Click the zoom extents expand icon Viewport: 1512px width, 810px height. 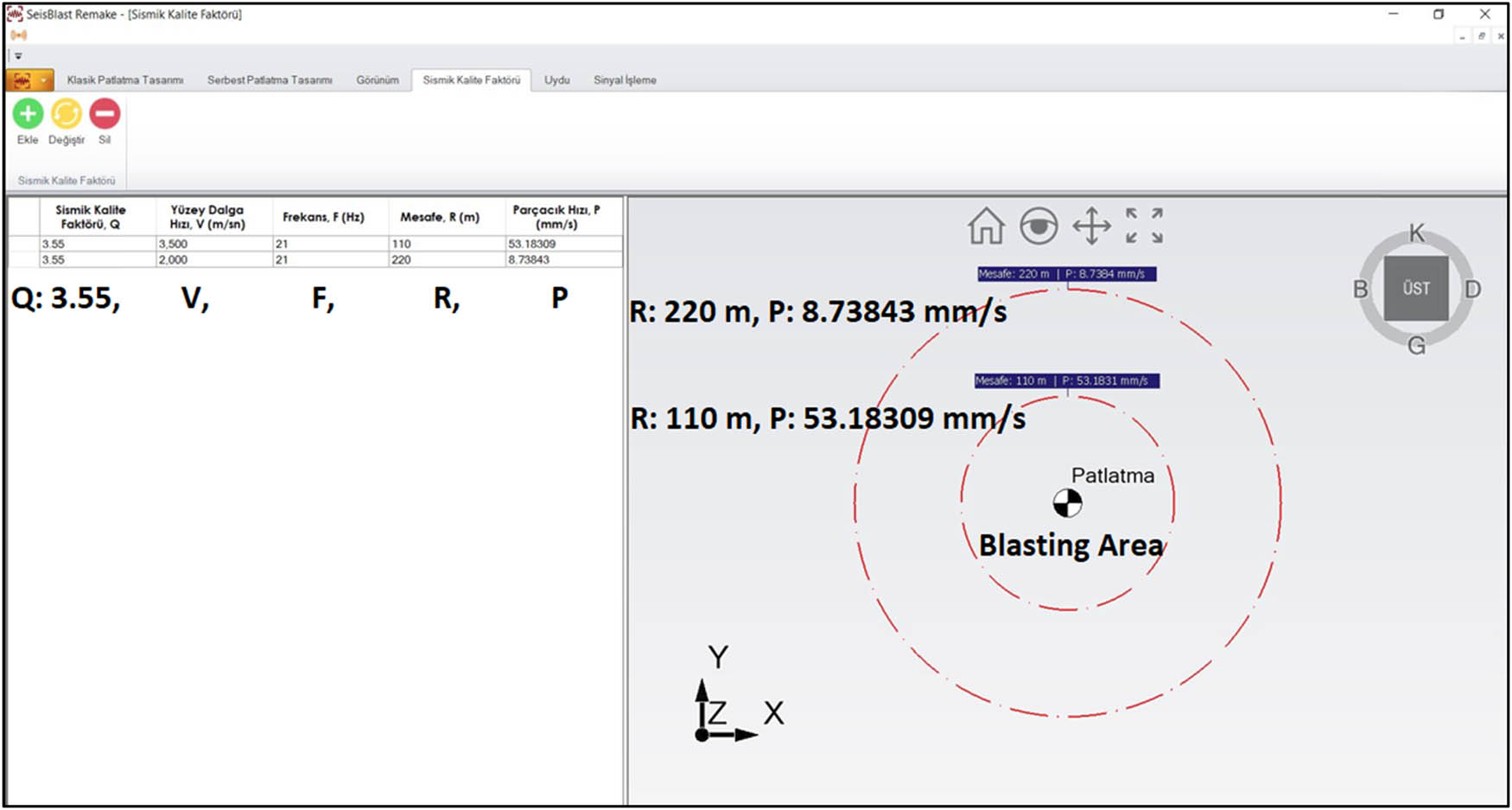coord(1144,226)
